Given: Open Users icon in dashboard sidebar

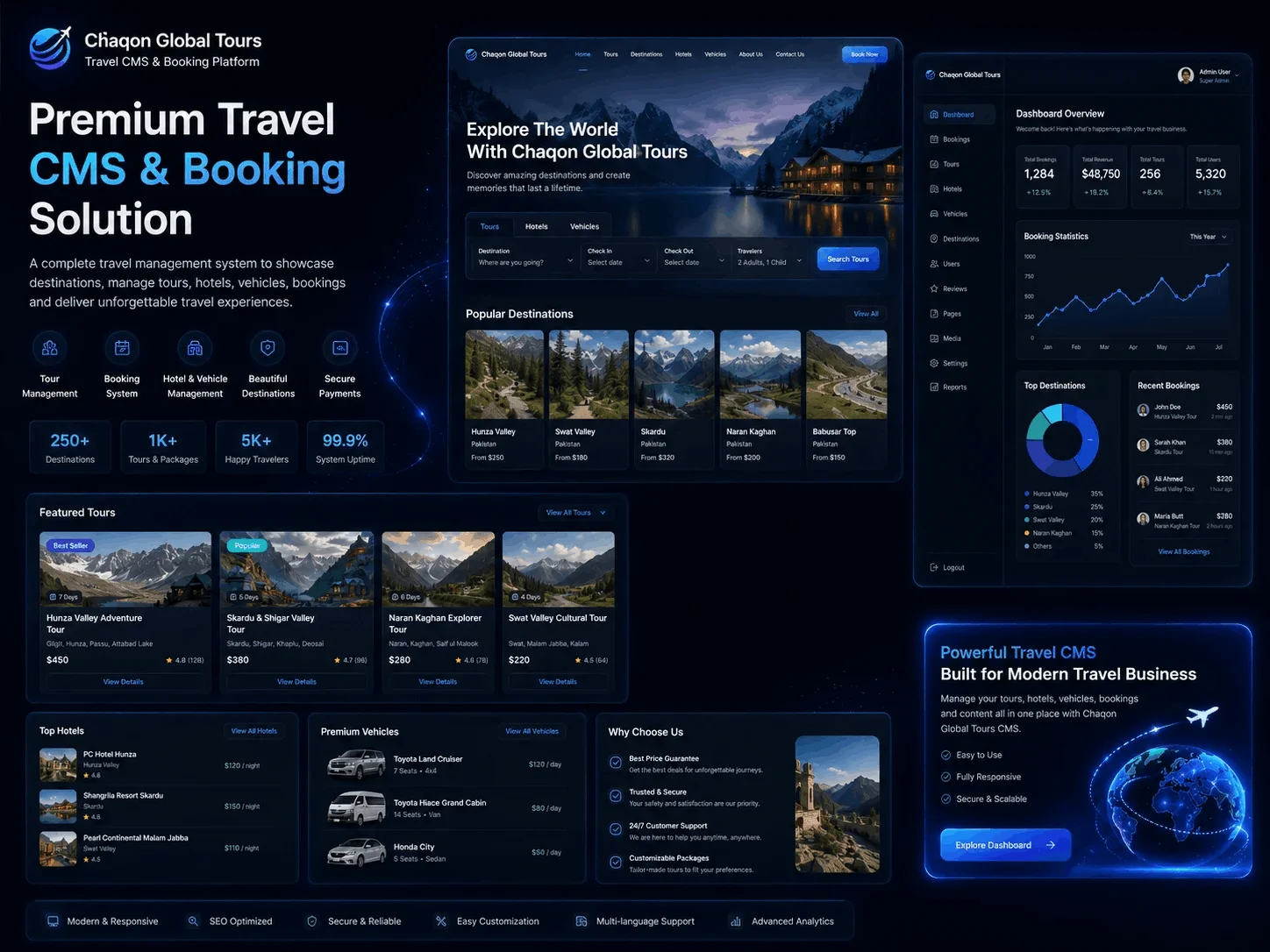Looking at the screenshot, I should point(934,263).
